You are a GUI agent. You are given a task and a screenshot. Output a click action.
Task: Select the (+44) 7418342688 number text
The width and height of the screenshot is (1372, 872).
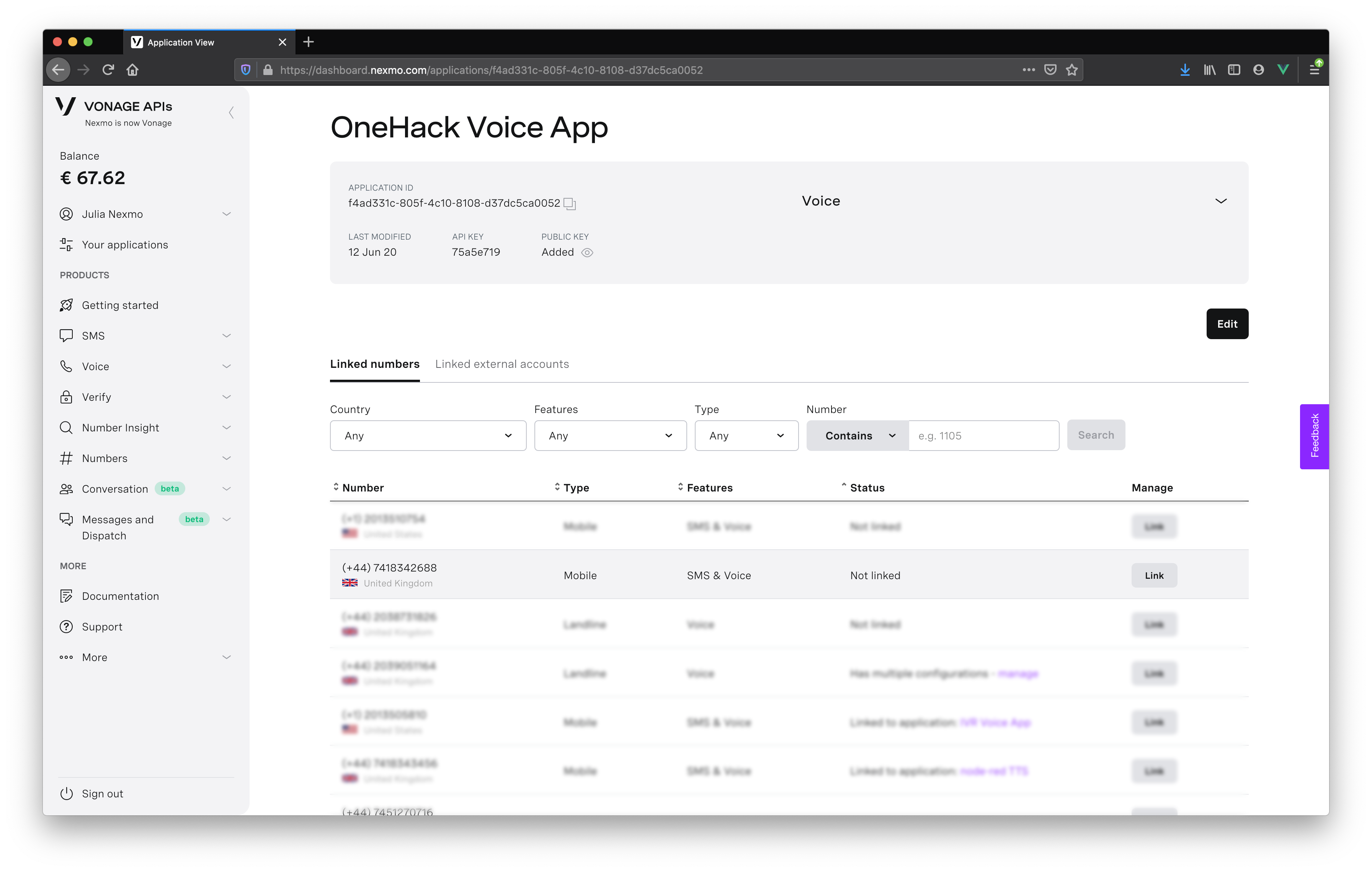coord(389,567)
